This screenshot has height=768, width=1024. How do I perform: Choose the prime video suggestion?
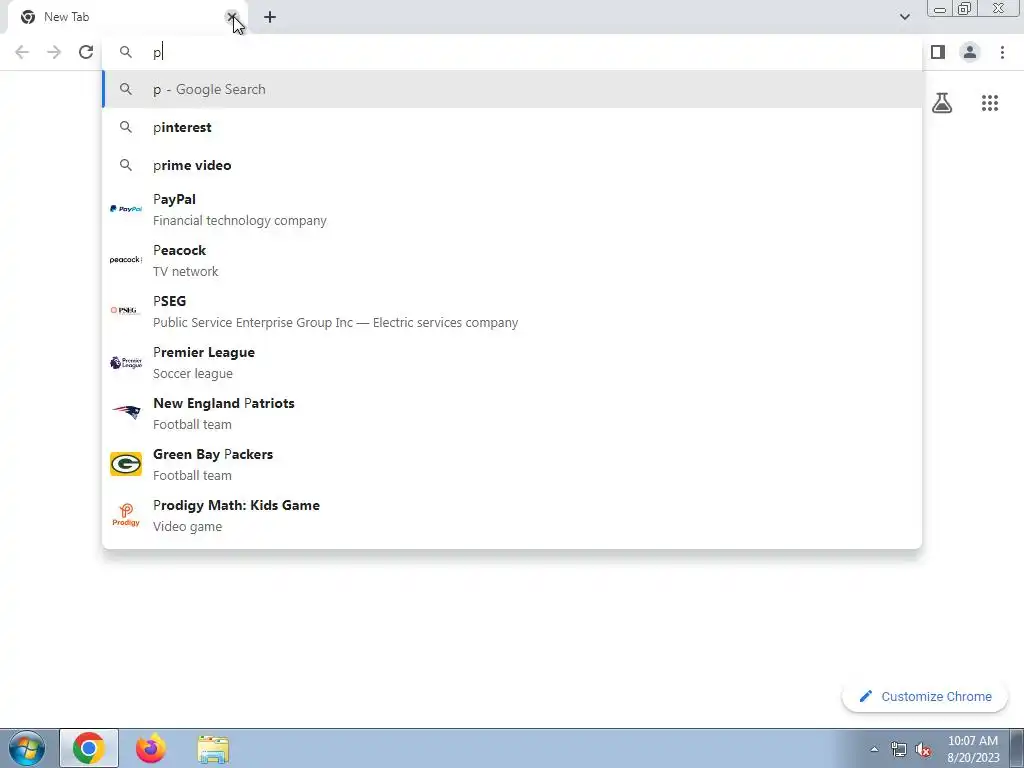click(512, 165)
